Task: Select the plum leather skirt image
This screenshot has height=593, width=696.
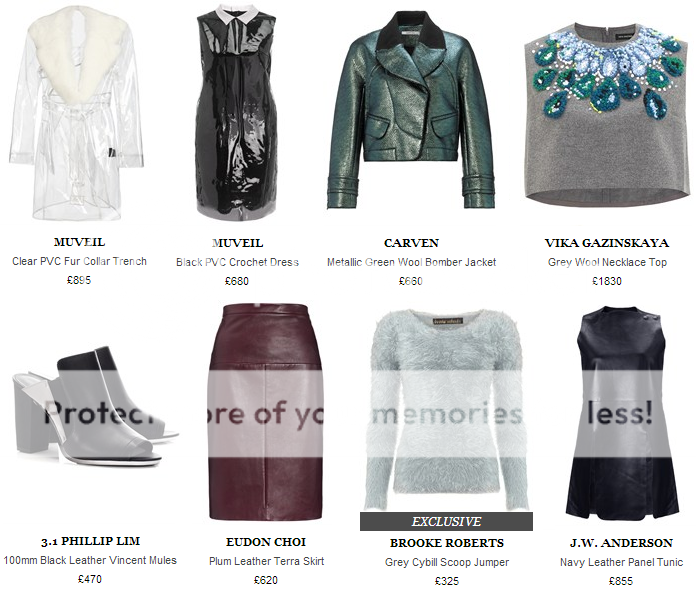Action: click(266, 412)
